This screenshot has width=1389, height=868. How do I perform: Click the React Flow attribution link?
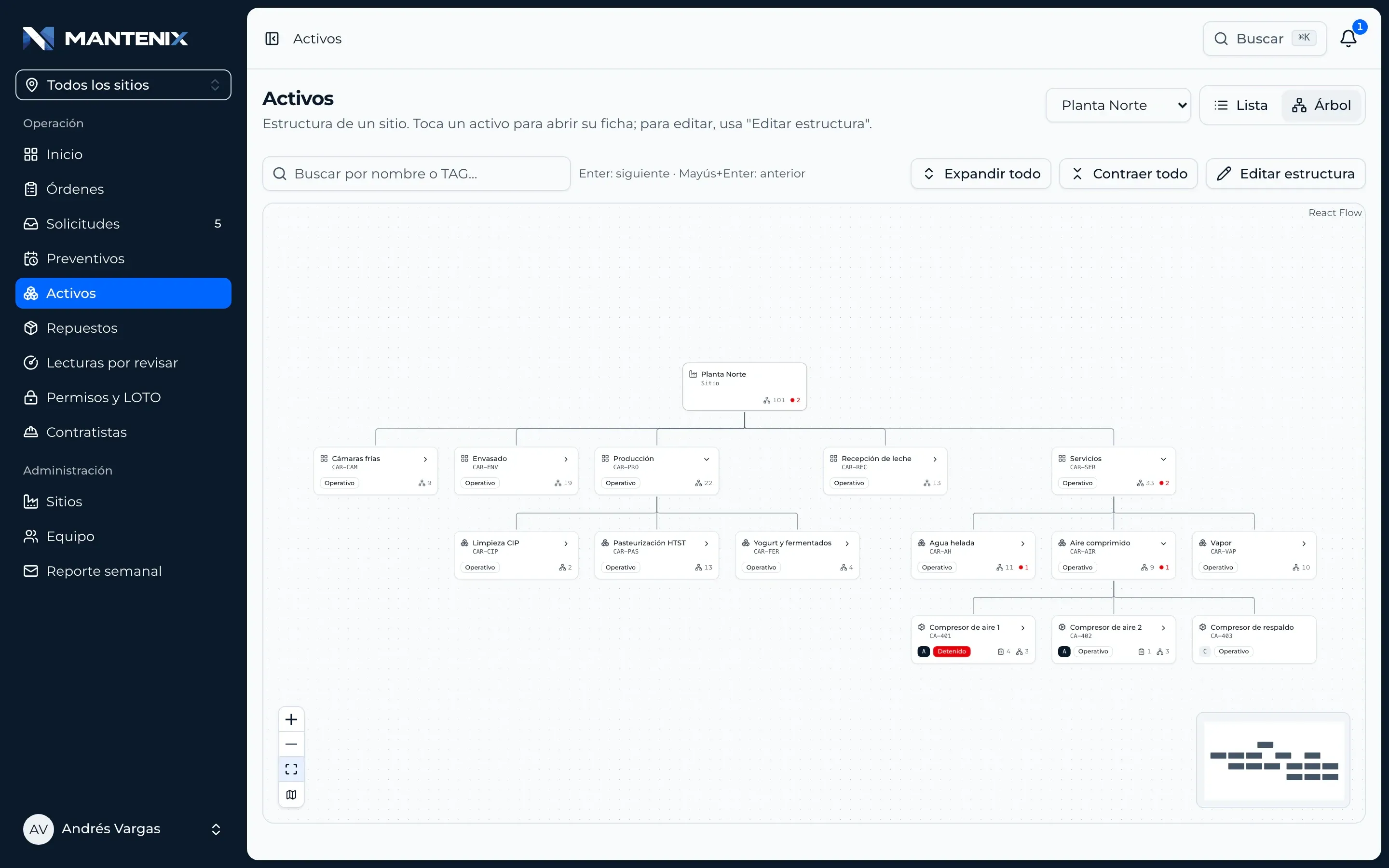point(1335,213)
